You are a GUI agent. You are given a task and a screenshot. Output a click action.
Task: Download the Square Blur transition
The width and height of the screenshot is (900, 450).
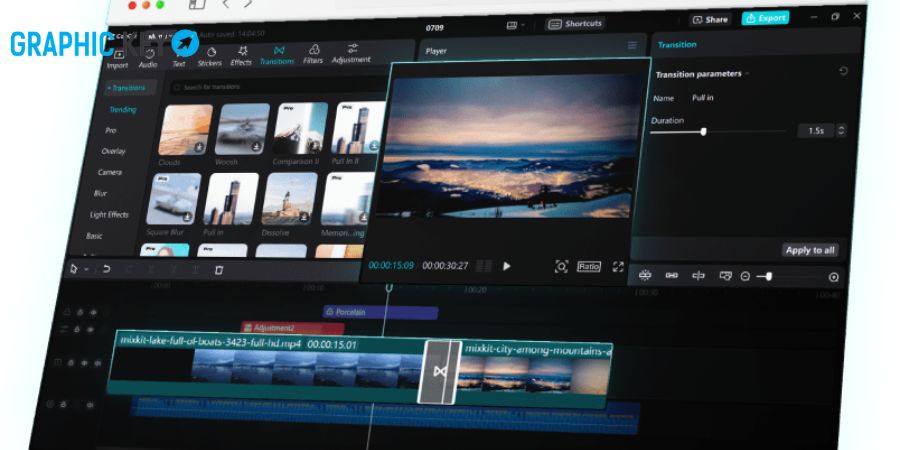pyautogui.click(x=187, y=218)
